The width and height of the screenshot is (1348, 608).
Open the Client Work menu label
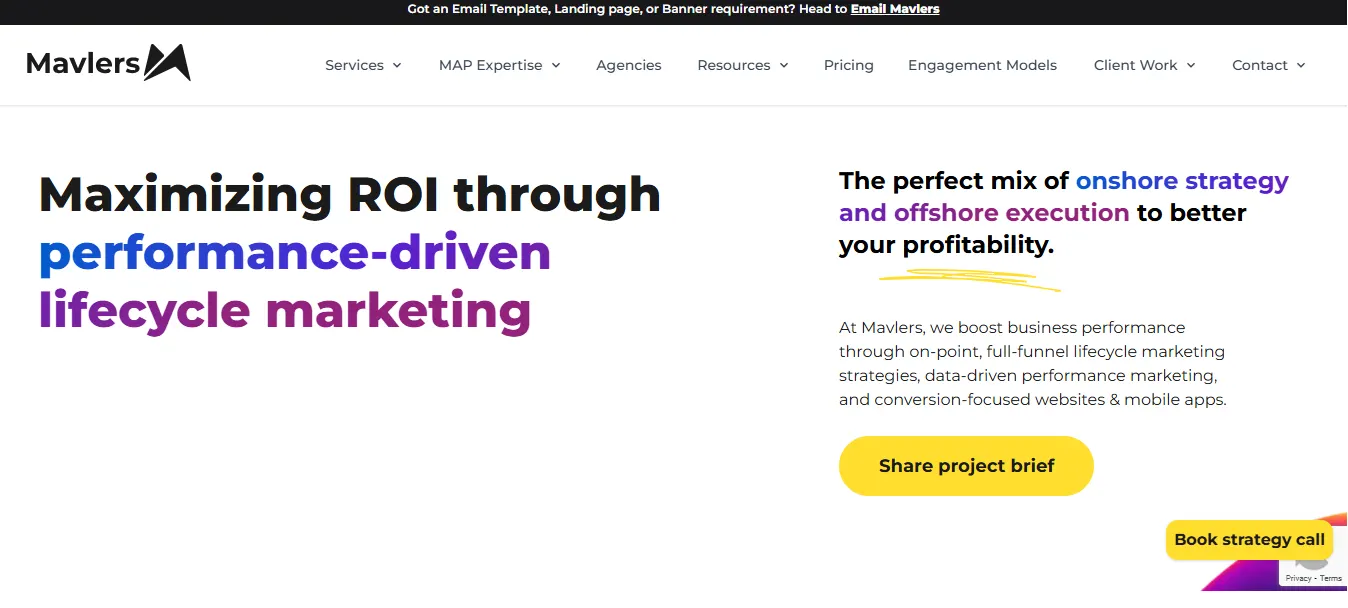tap(1135, 65)
